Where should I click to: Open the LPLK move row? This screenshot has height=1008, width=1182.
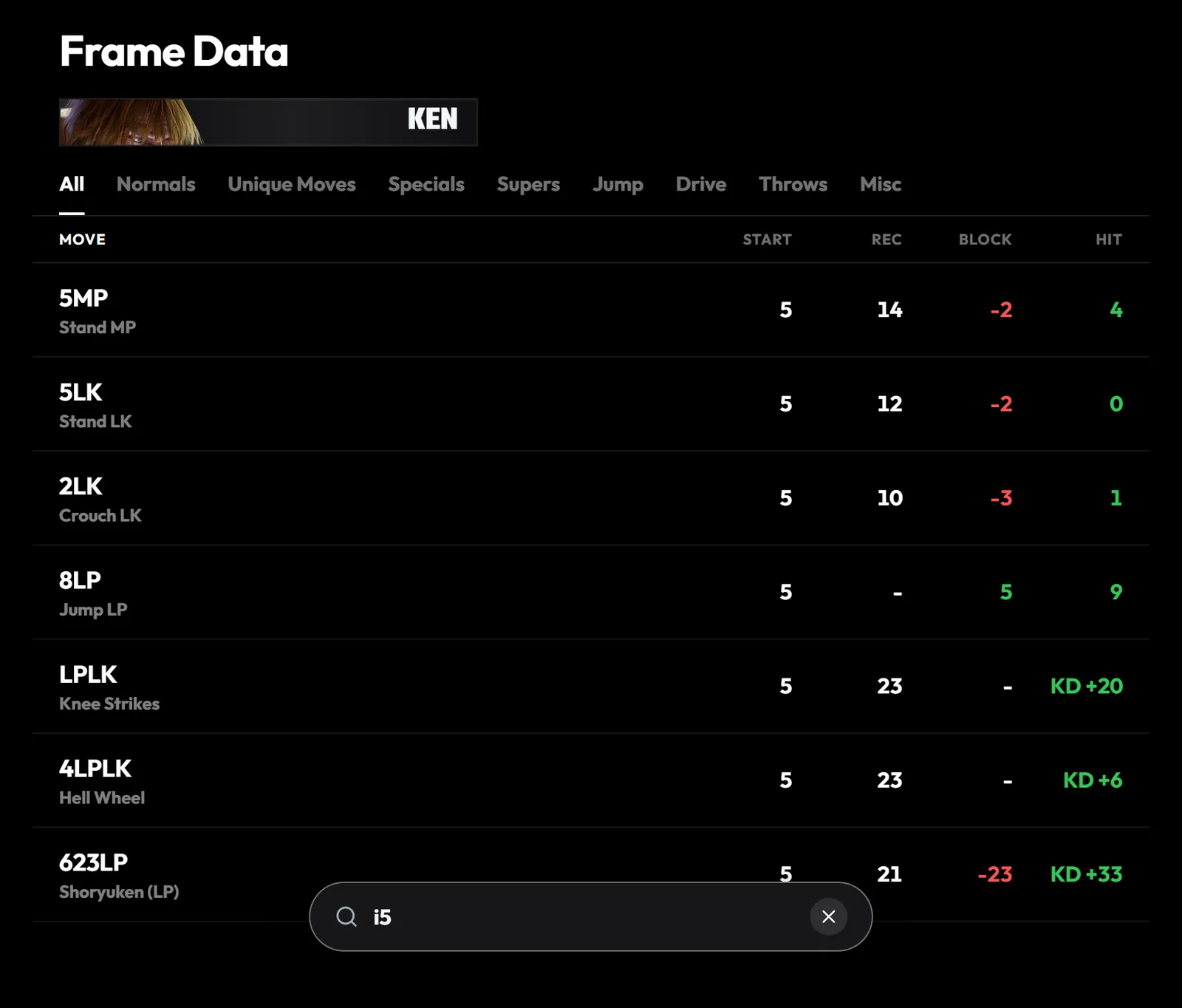coord(591,687)
